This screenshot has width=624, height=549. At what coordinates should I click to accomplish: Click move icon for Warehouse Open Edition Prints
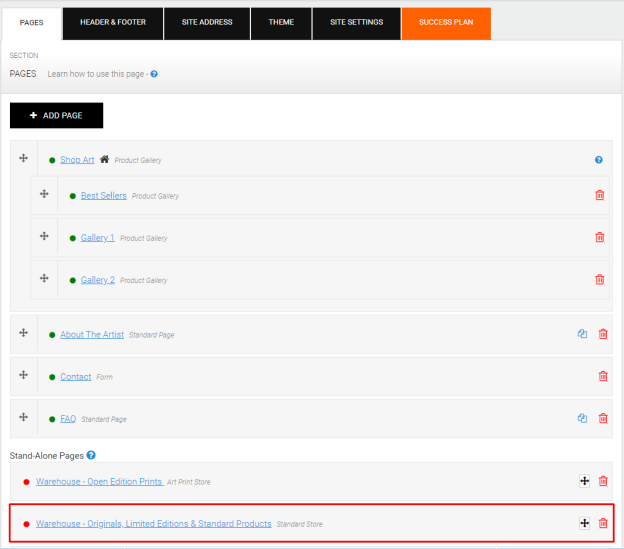[x=584, y=481]
